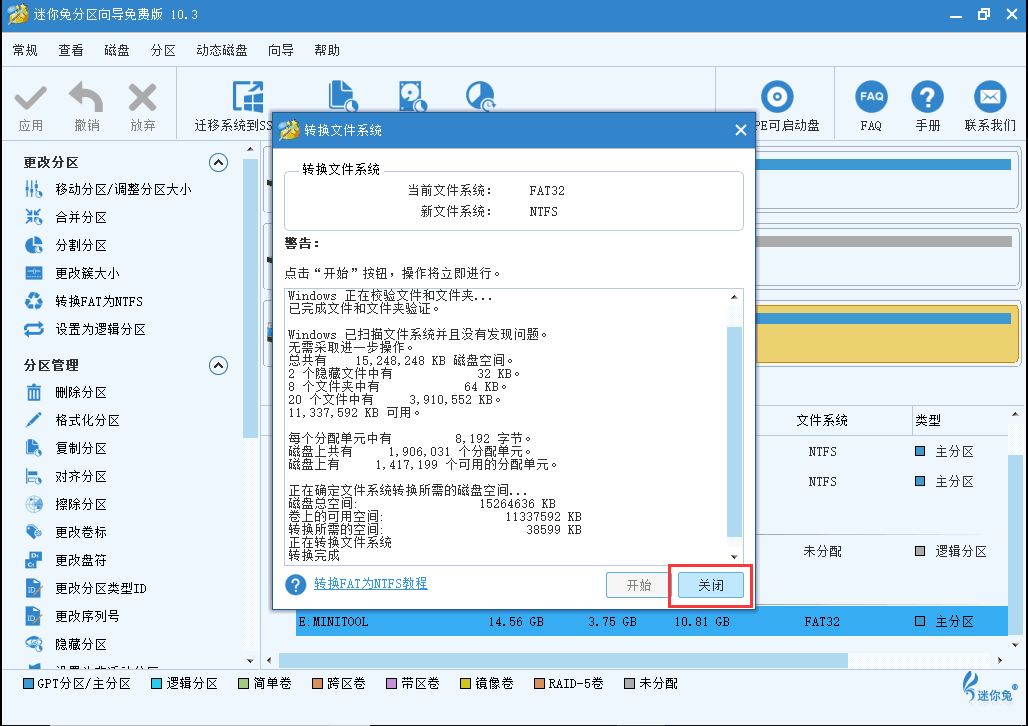Screen dimensions: 1028x726
Task: Click the sidebar scroll-up arrow
Action: point(250,150)
